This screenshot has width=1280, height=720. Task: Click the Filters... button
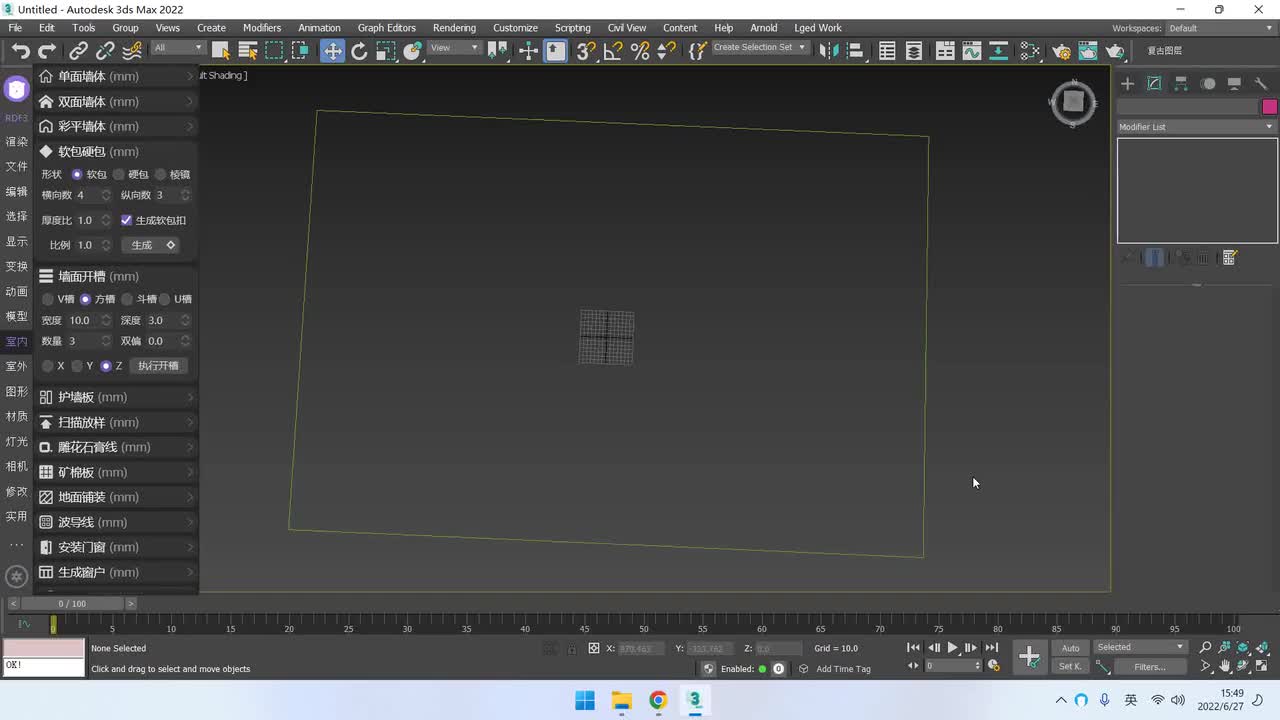pos(1148,667)
